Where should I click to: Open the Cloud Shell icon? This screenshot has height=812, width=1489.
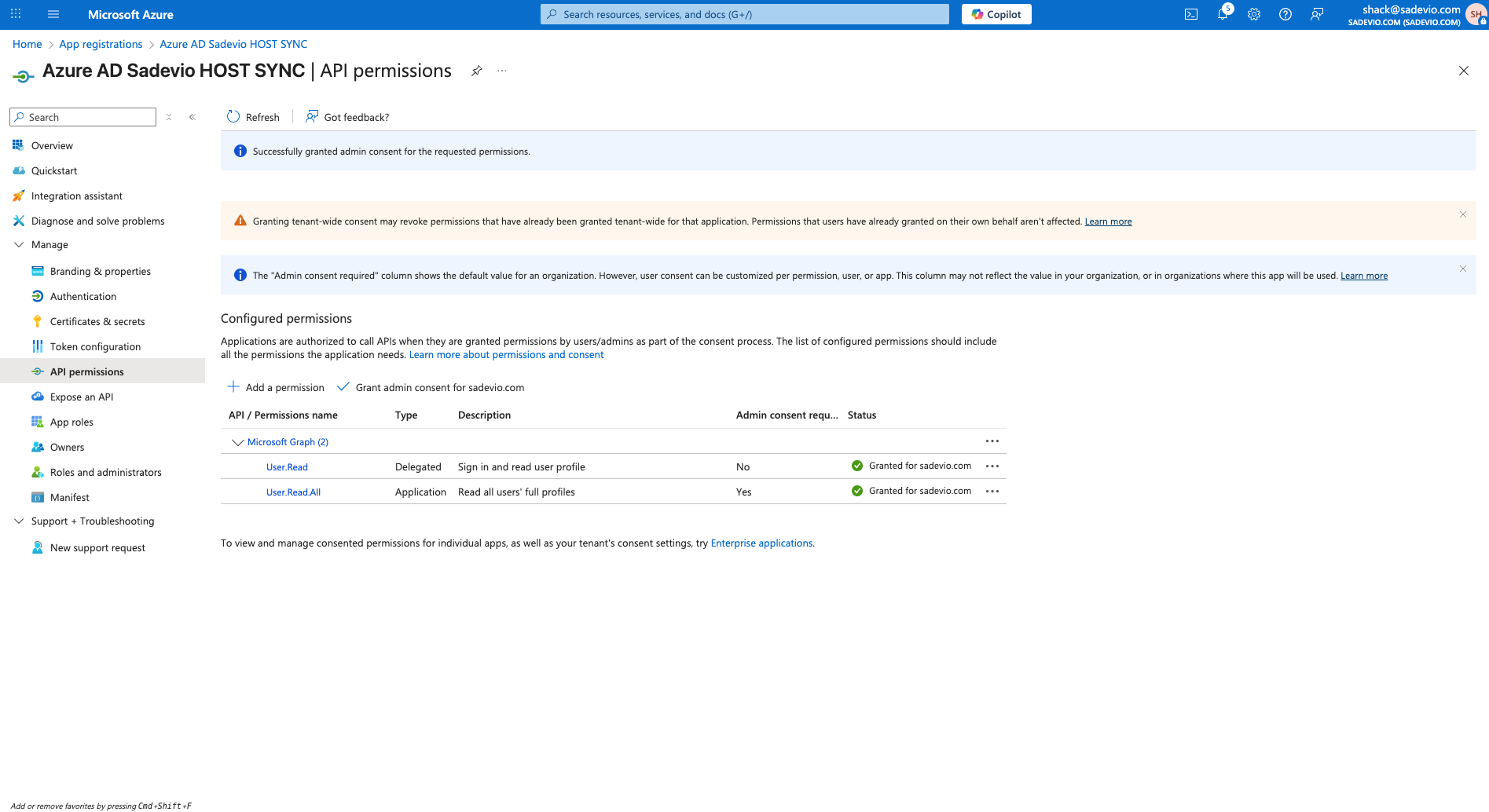[x=1191, y=14]
